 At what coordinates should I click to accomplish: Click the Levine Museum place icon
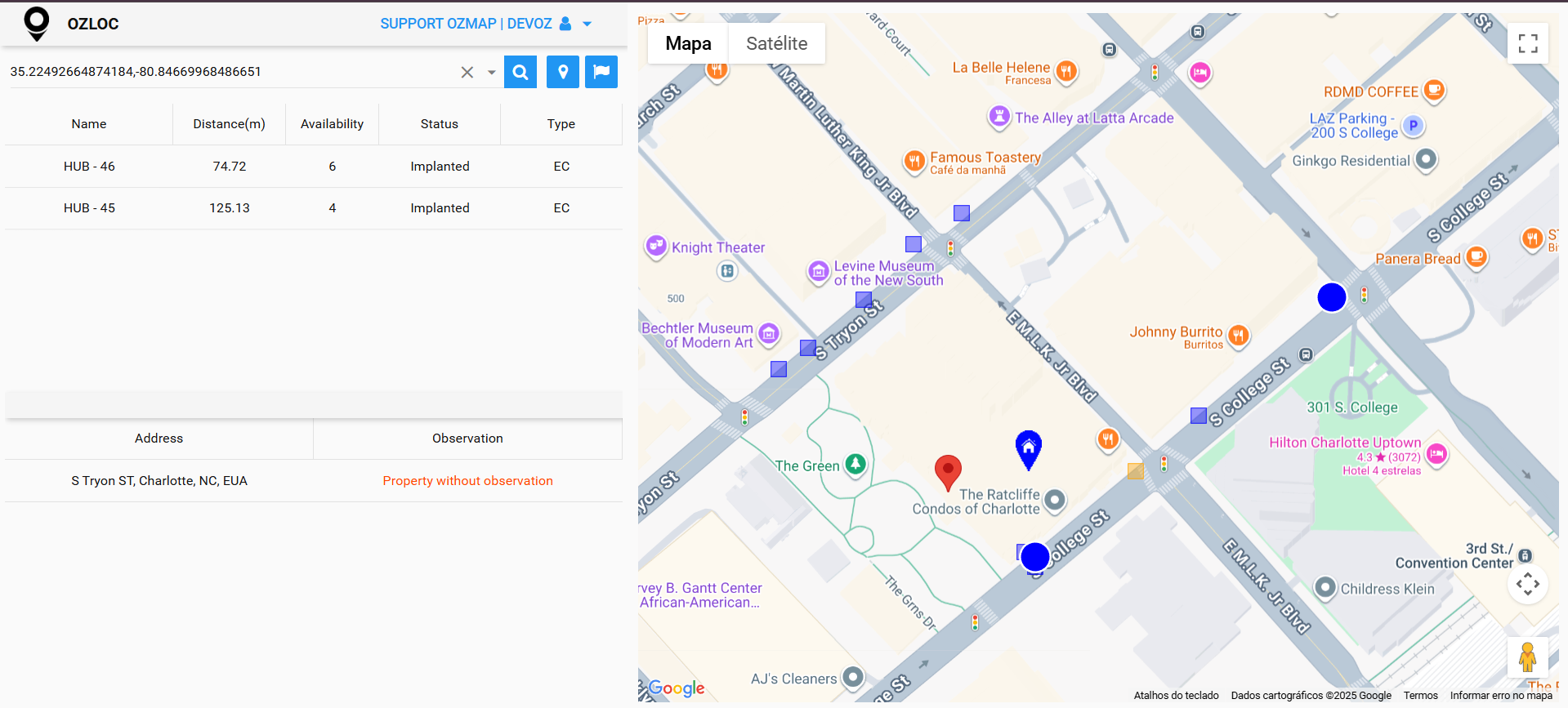point(819,271)
